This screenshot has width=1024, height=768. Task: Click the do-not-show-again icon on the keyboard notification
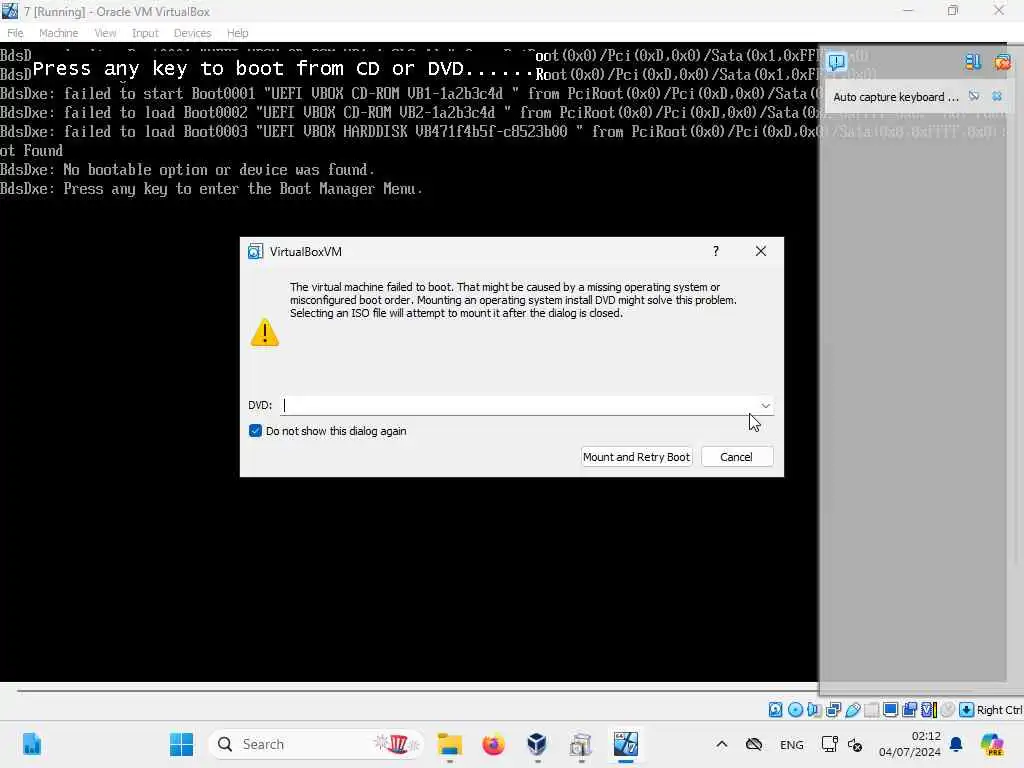click(974, 96)
